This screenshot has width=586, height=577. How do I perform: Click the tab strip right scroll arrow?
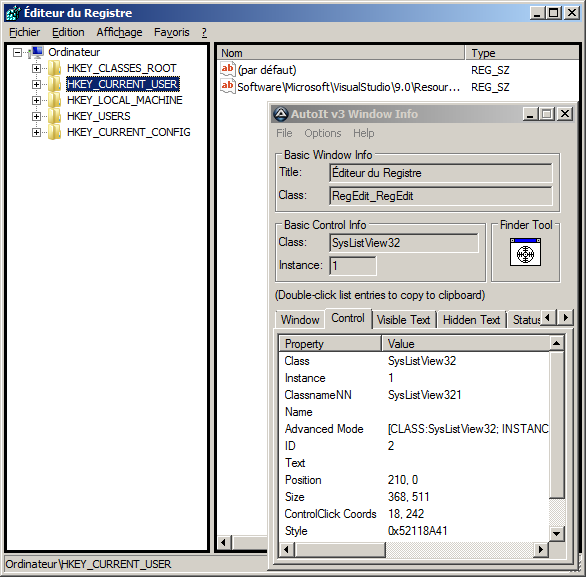(565, 318)
